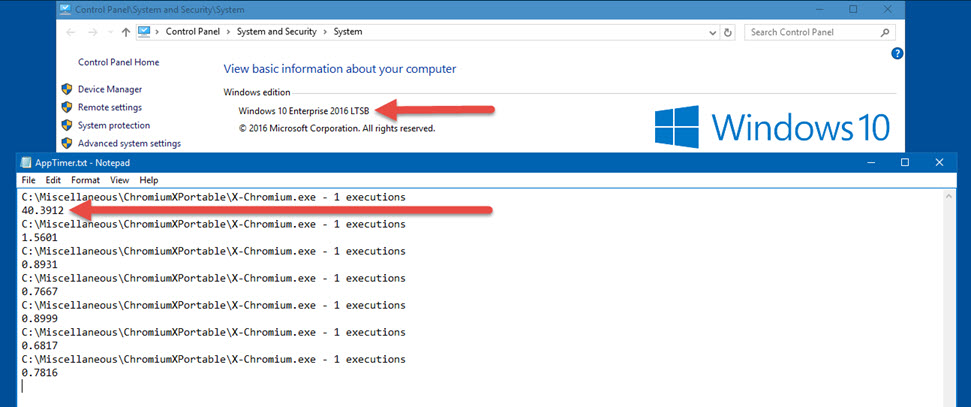Click the Microsoft Corporation copyright text
Screen dimensions: 971x407
336,129
